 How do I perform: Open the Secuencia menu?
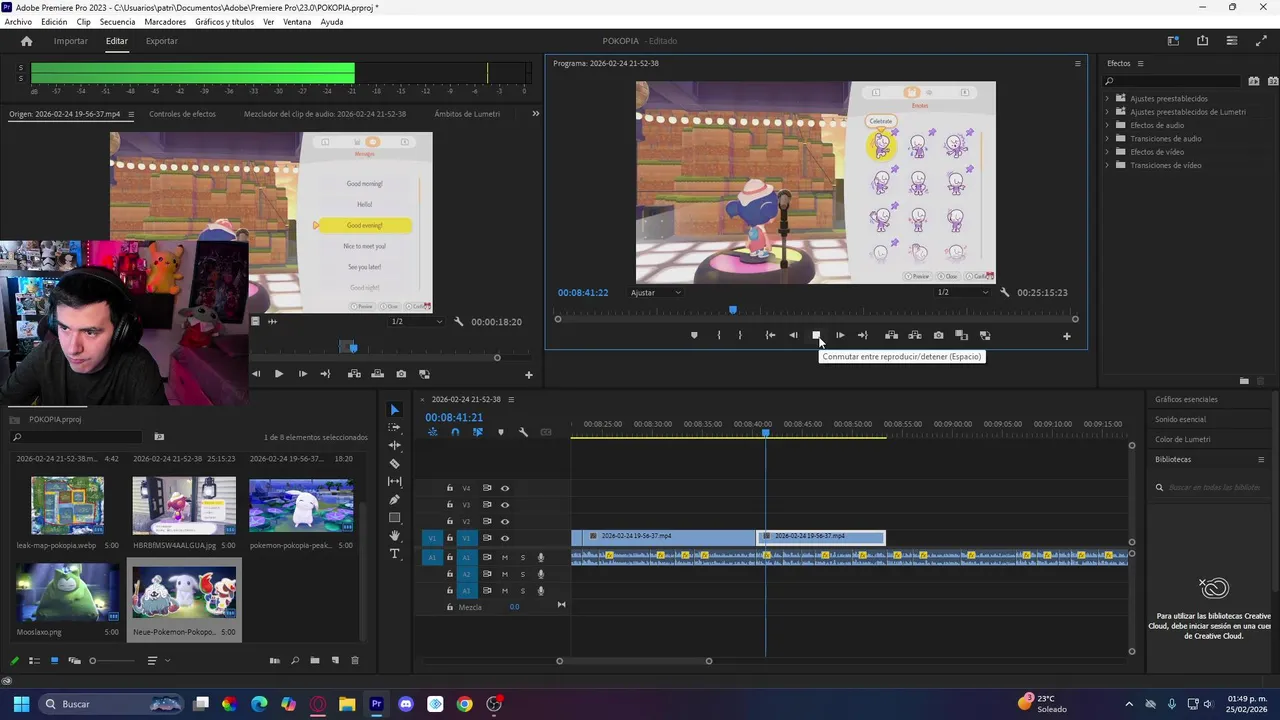[117, 22]
